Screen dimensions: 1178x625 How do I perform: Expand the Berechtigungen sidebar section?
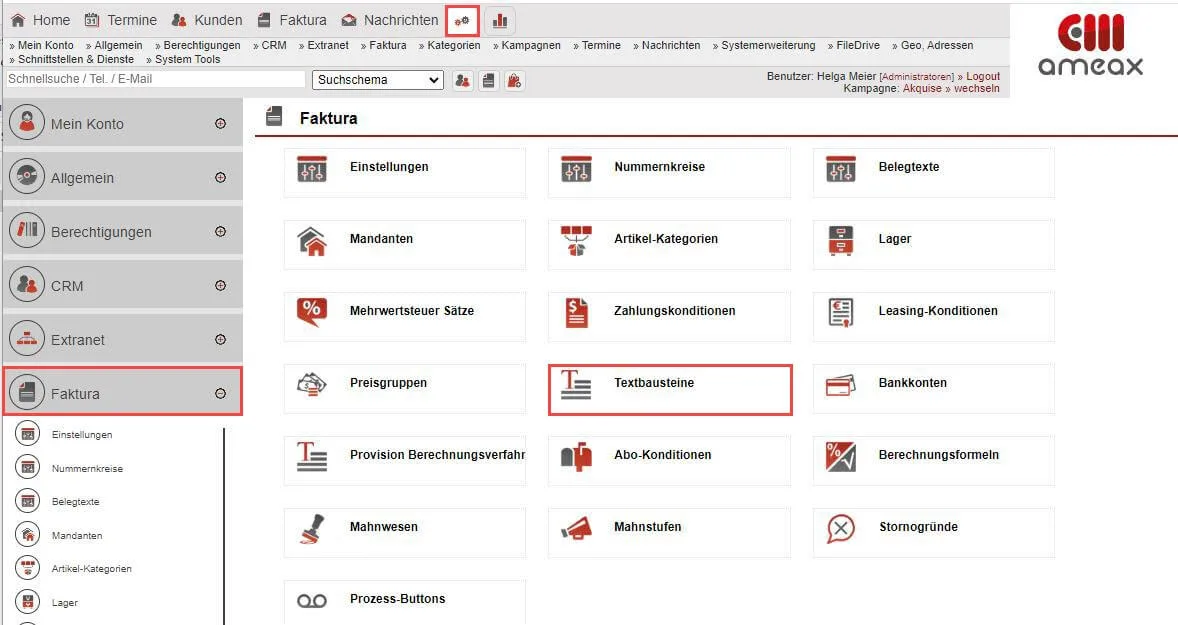click(x=220, y=232)
